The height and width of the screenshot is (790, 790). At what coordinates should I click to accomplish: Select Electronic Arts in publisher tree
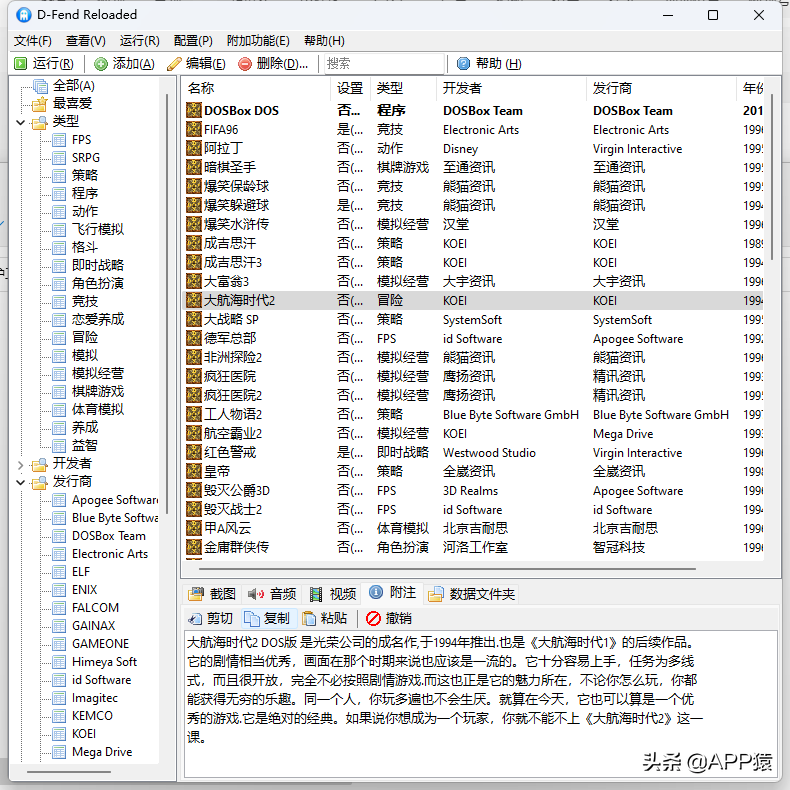click(x=110, y=554)
